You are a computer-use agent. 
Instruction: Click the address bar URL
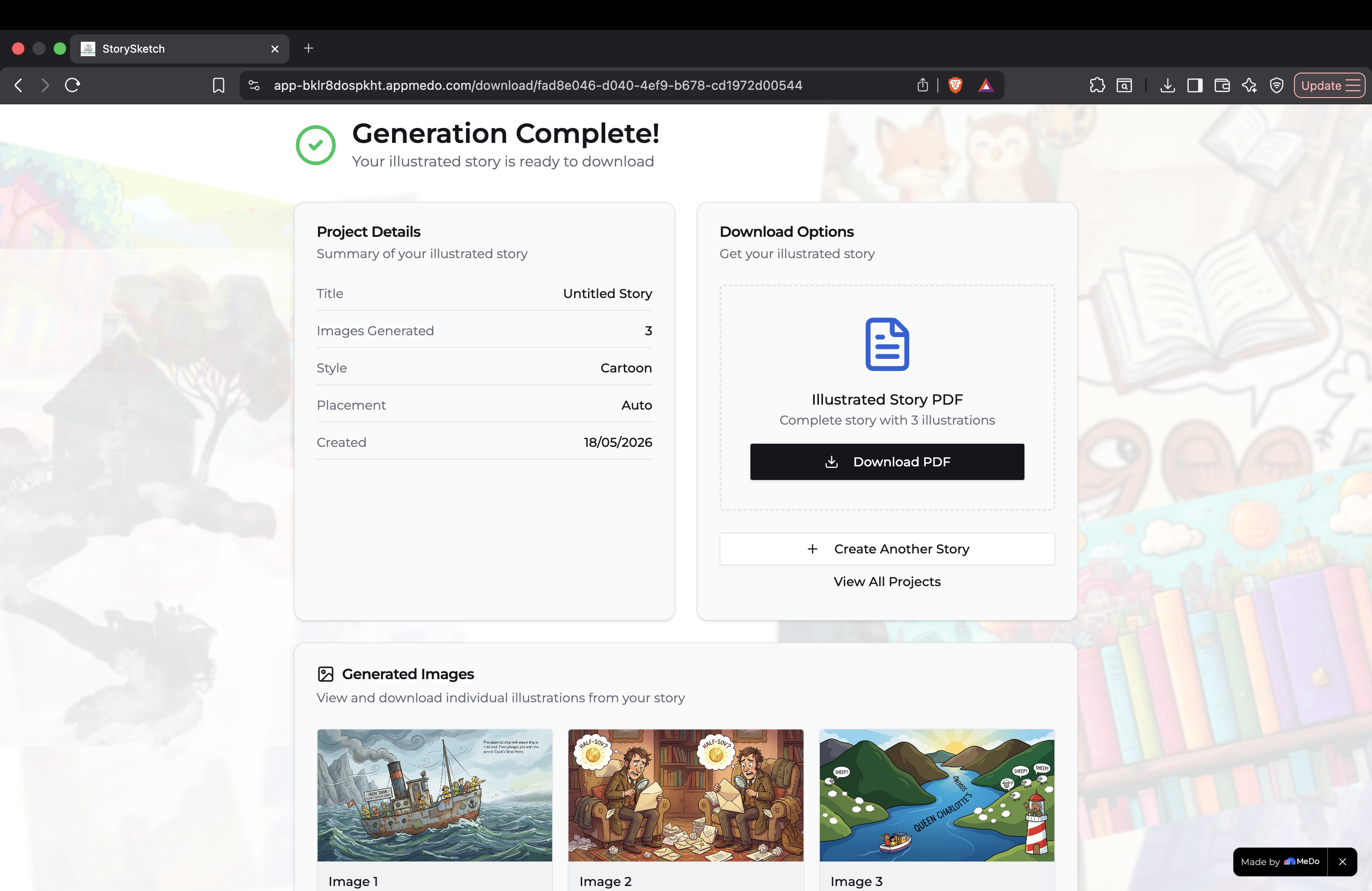click(x=538, y=85)
